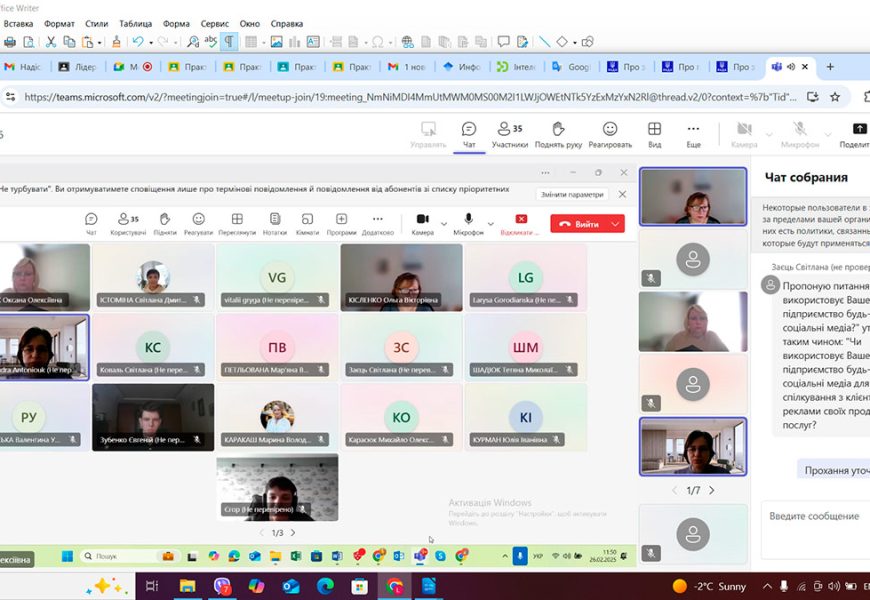Open the Реагировать reactions menu

[x=610, y=134]
